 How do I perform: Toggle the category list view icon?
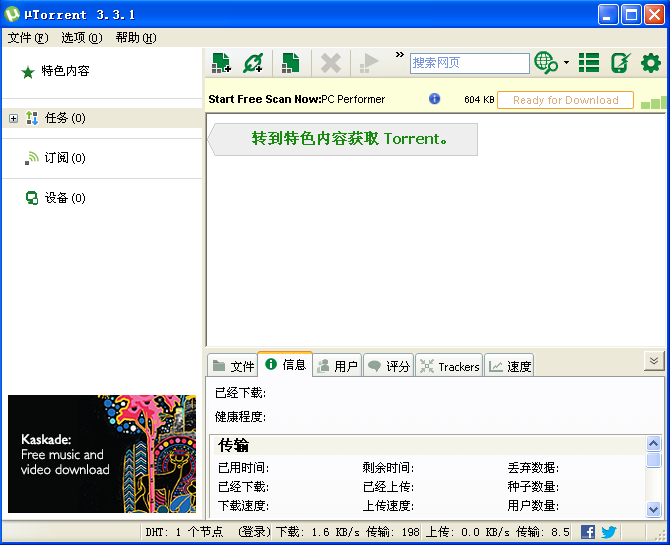589,63
